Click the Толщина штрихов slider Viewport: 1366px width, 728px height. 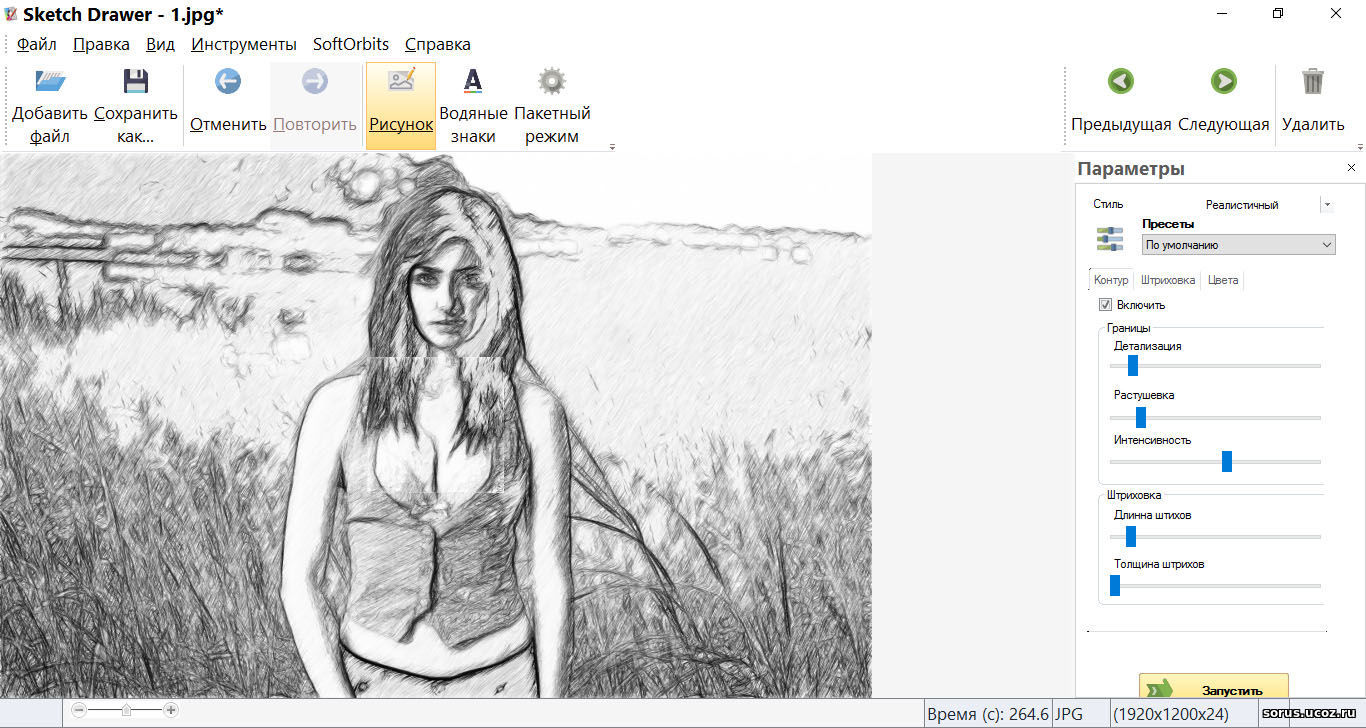coord(1215,585)
